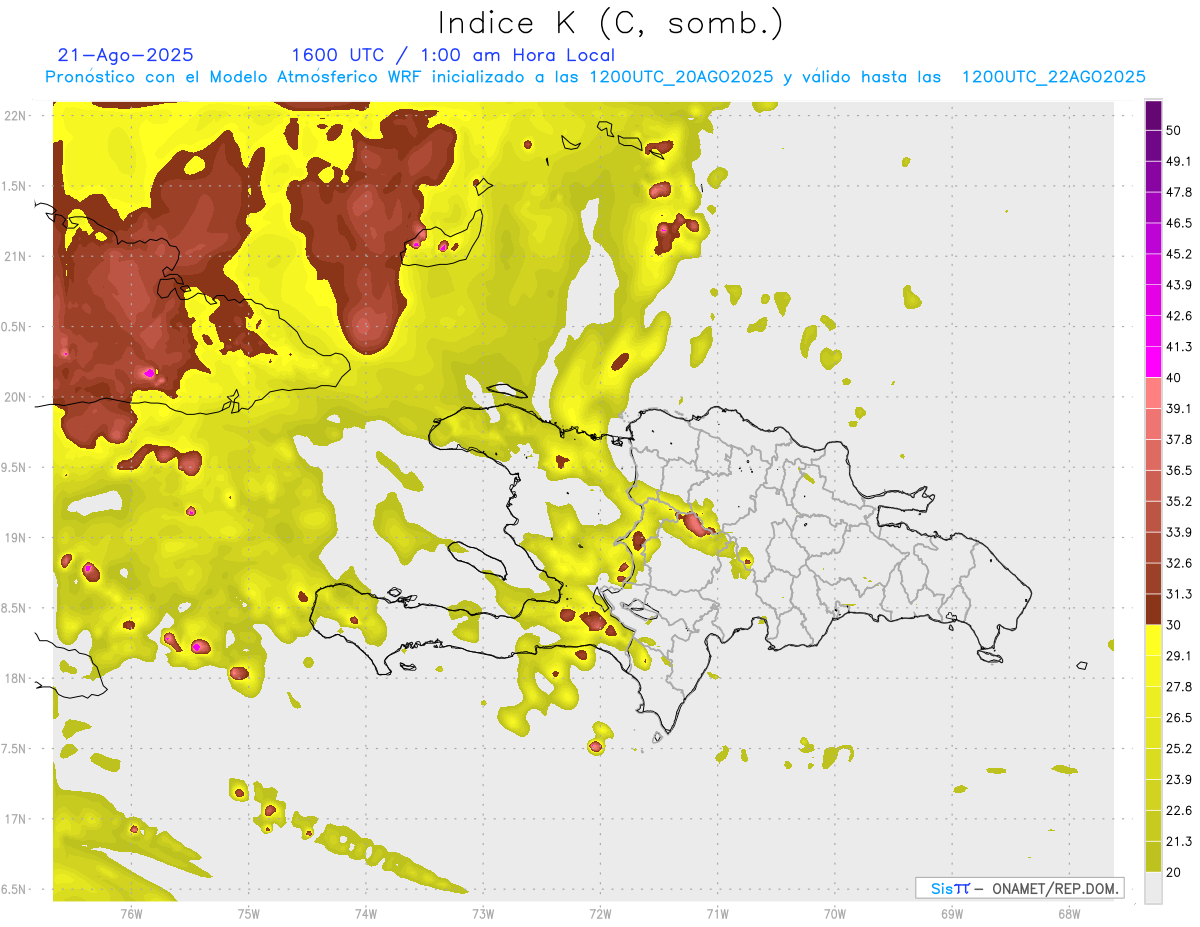Click the "19N" latitude label
Screen dimensions: 1200x927
[15, 537]
